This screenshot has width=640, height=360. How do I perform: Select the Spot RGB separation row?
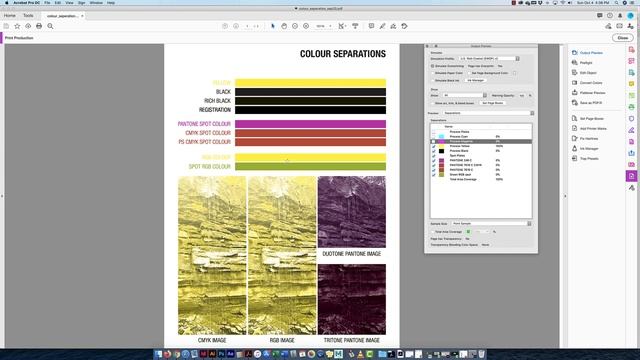(x=481, y=175)
